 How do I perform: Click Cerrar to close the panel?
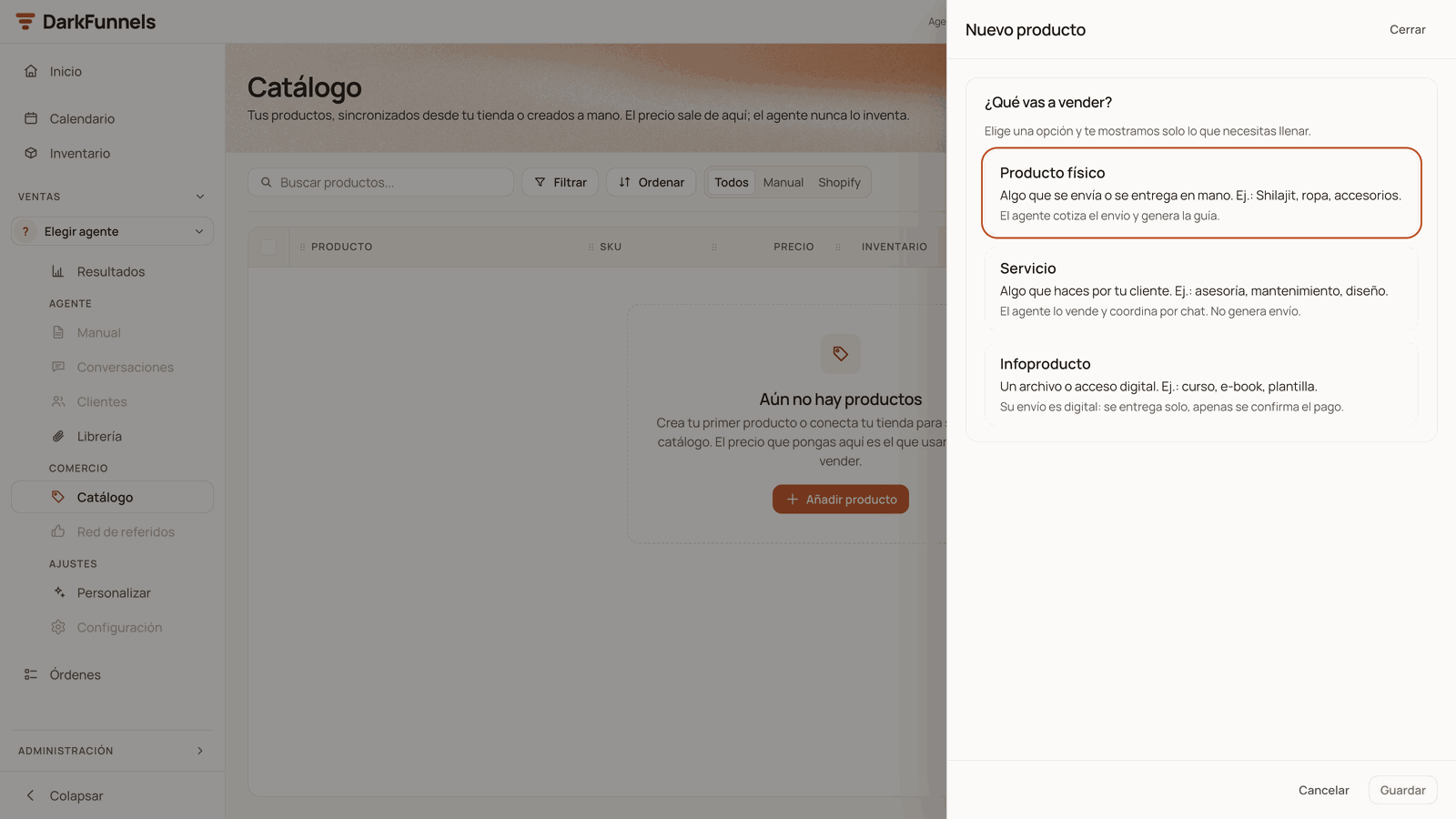click(1407, 29)
